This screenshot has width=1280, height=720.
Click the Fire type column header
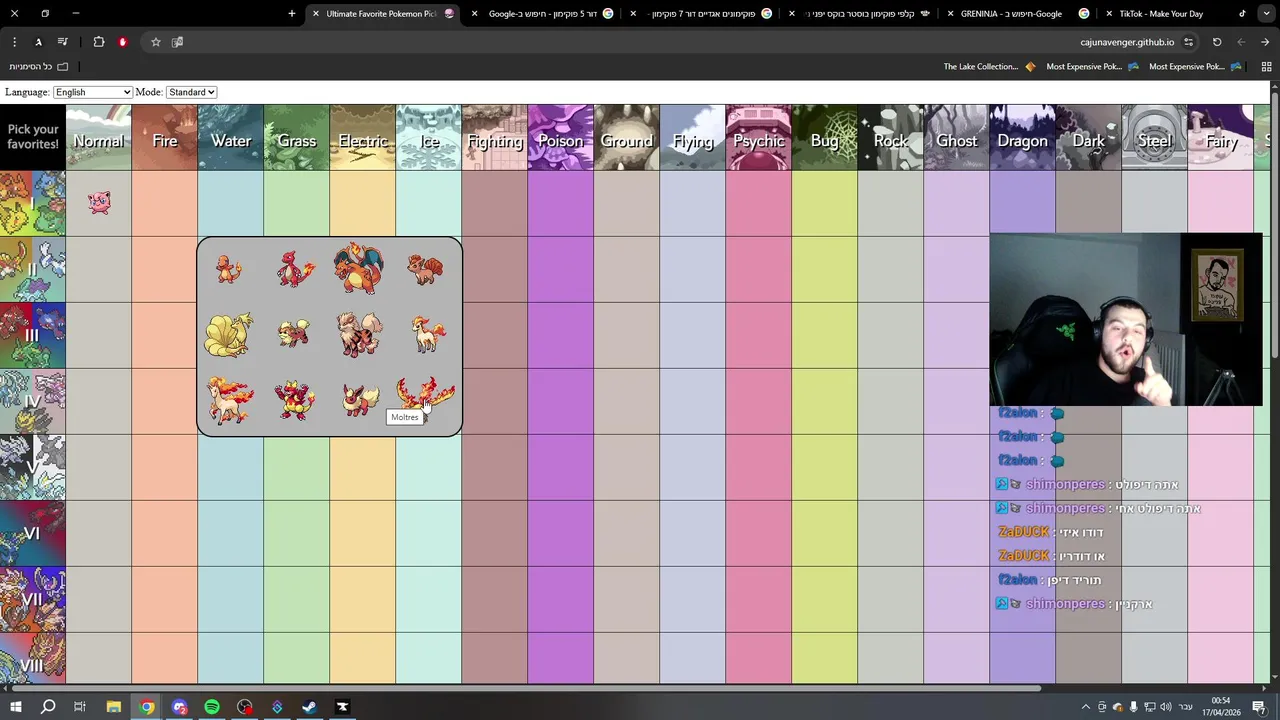coord(165,138)
